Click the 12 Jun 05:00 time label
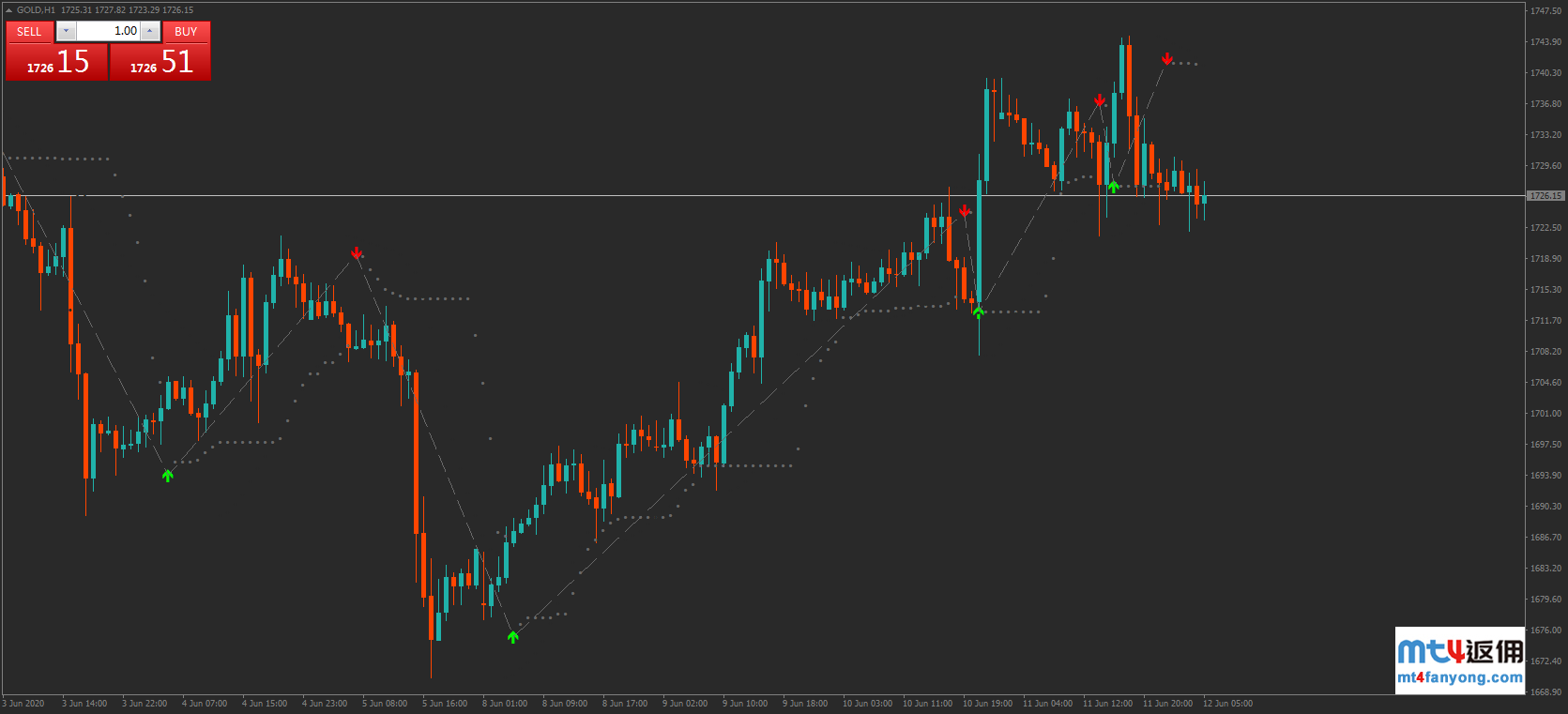The width and height of the screenshot is (1568, 714). click(1227, 704)
